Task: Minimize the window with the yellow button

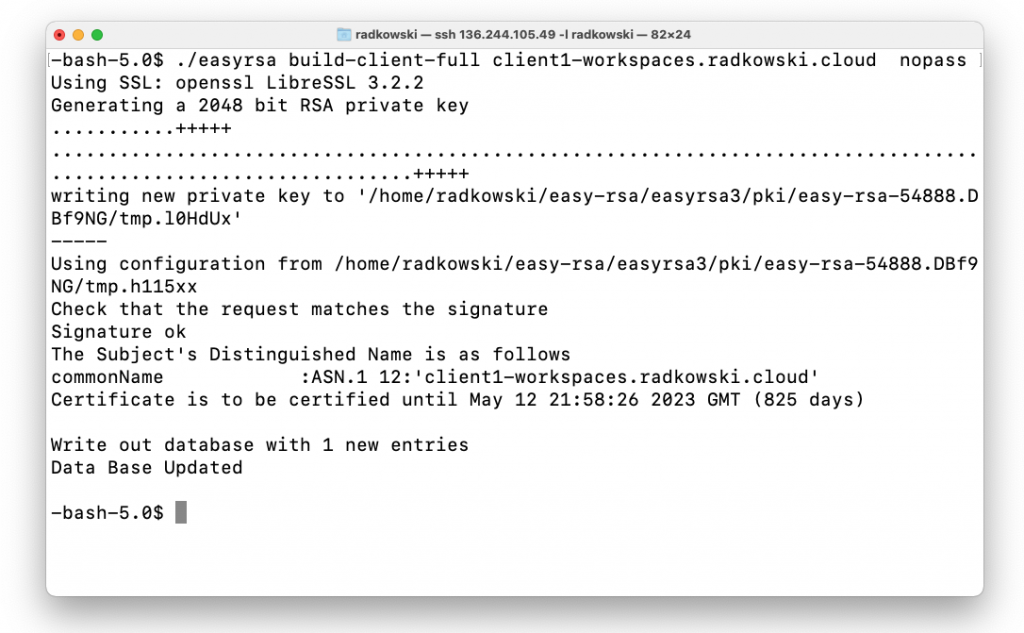Action: 78,35
